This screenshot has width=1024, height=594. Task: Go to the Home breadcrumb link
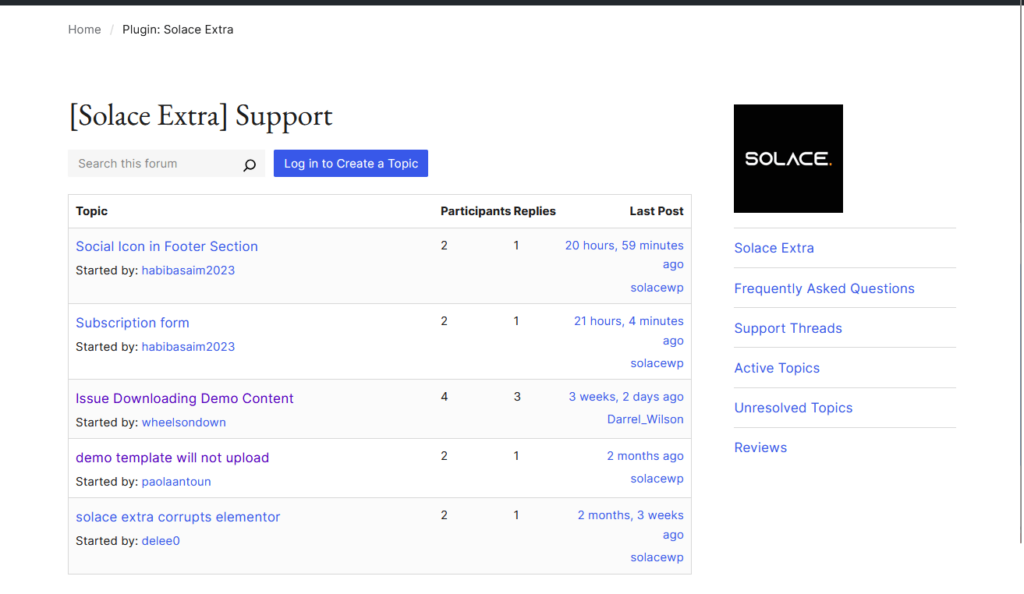coord(84,29)
